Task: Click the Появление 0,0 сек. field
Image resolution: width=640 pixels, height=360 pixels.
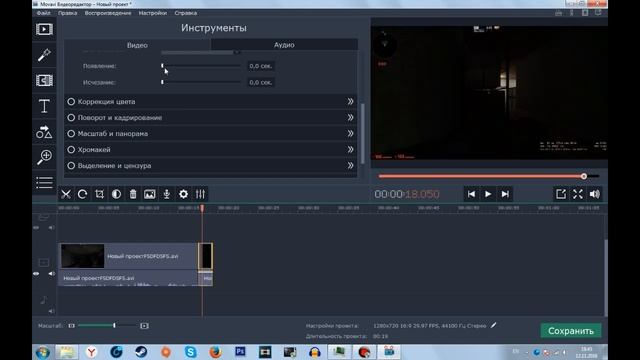Action: 261,66
